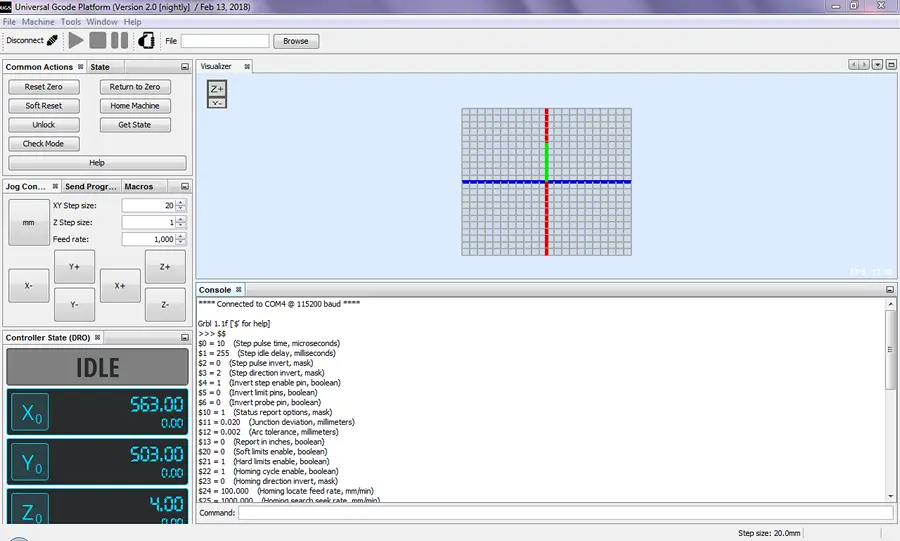Click the Disconnect plug icon
Viewport: 900px width, 541px height.
pyautogui.click(x=52, y=41)
